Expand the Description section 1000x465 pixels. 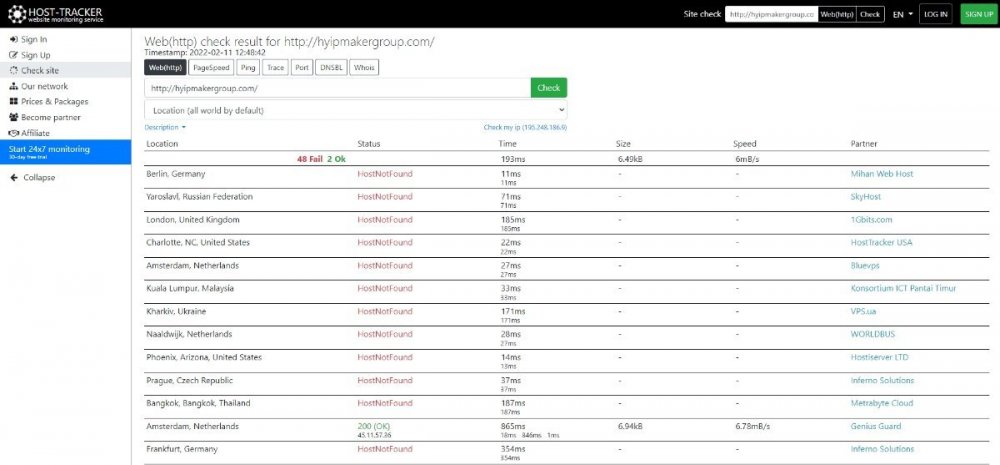click(x=165, y=128)
